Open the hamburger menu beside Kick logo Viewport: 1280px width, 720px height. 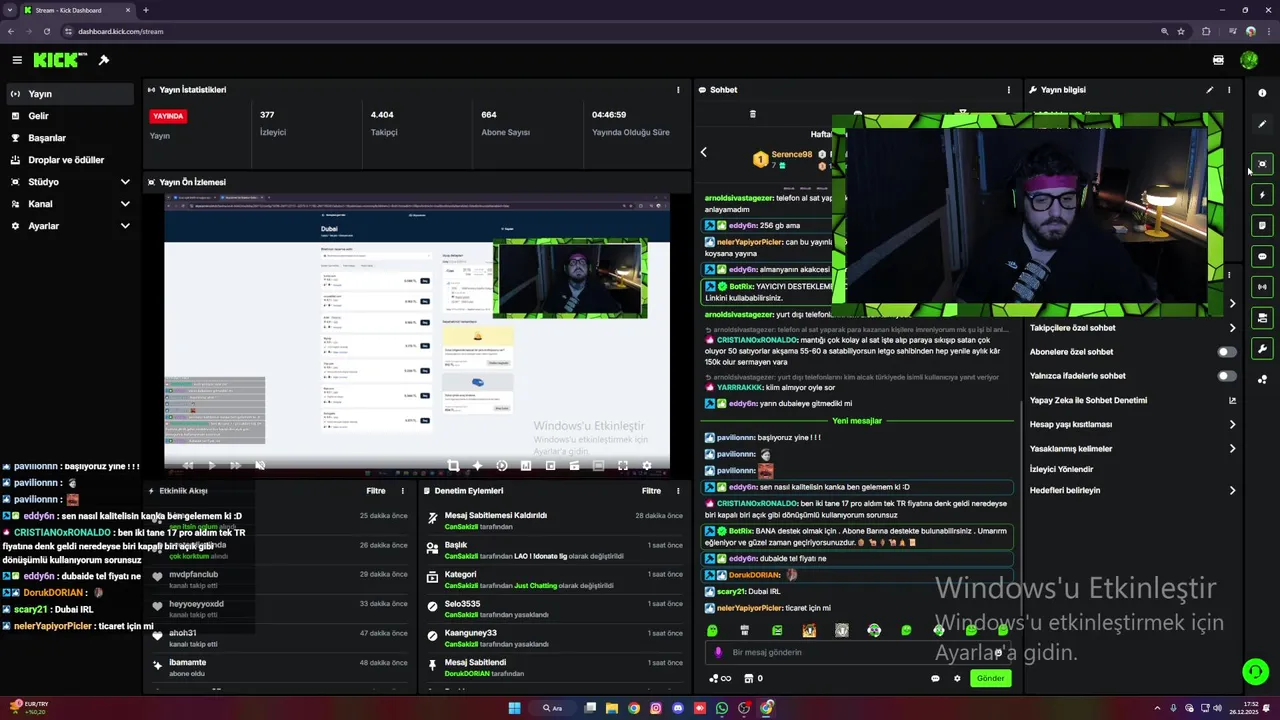17,60
